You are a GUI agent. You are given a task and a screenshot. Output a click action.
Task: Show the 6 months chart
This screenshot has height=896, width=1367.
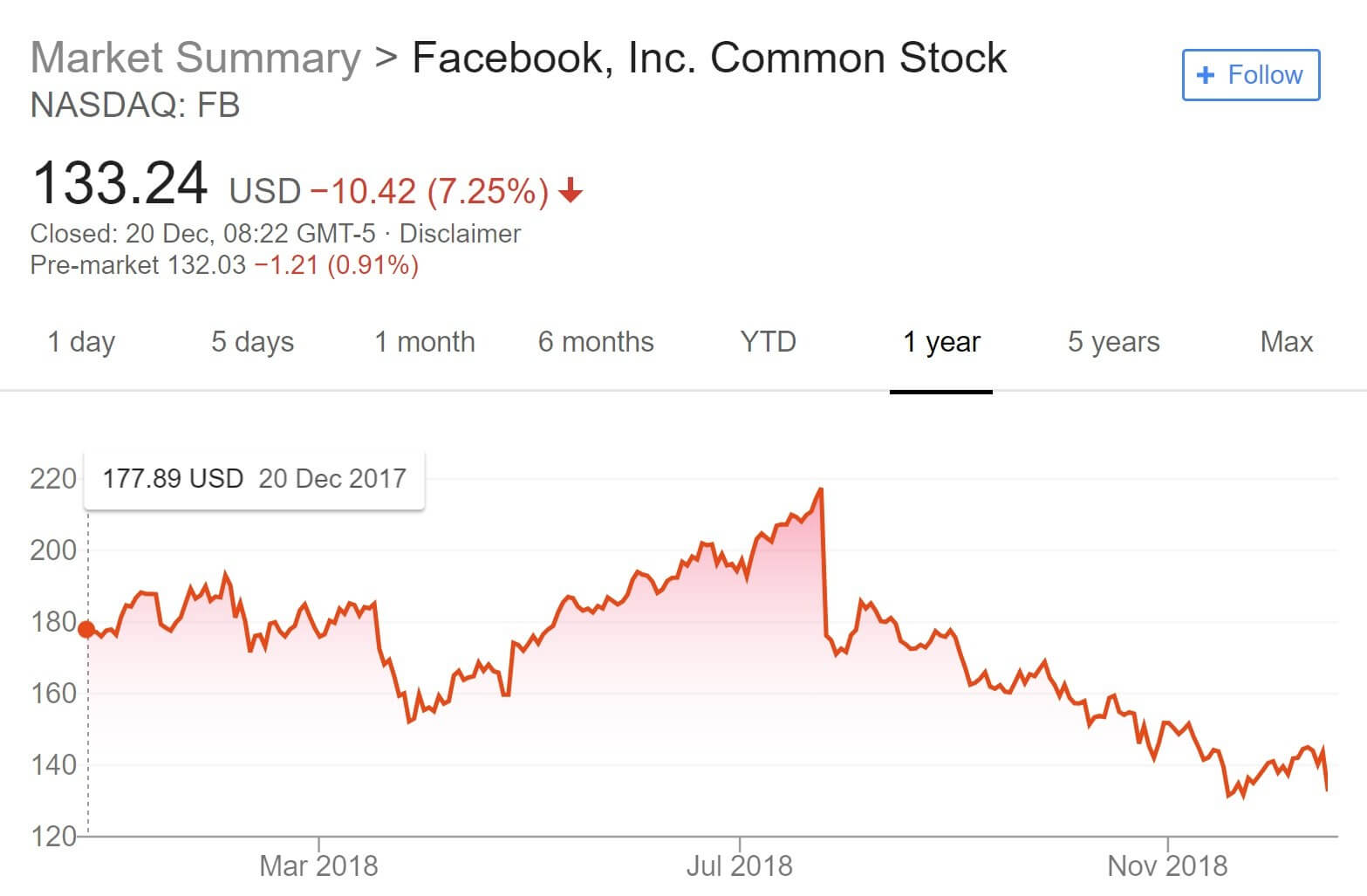pos(596,342)
